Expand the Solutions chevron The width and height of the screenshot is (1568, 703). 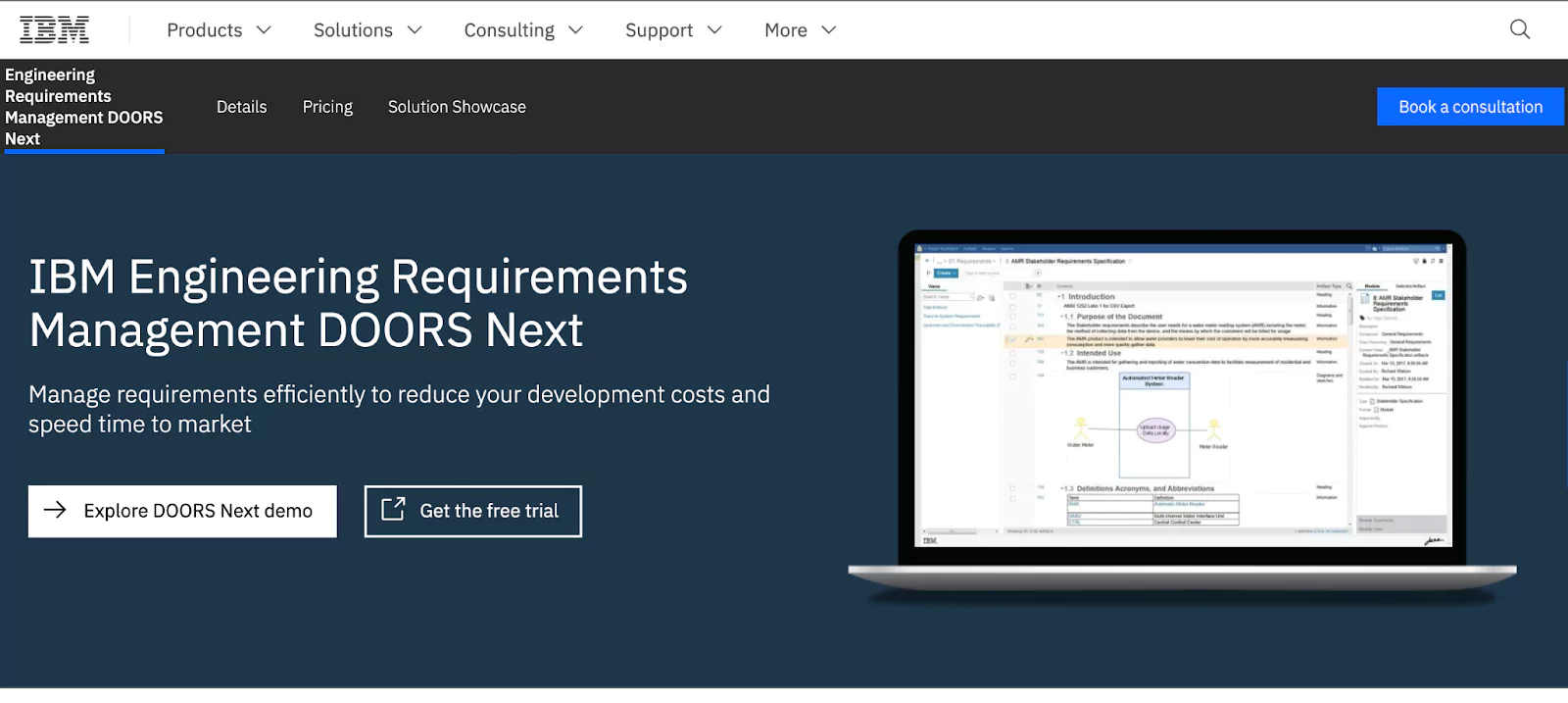click(415, 30)
